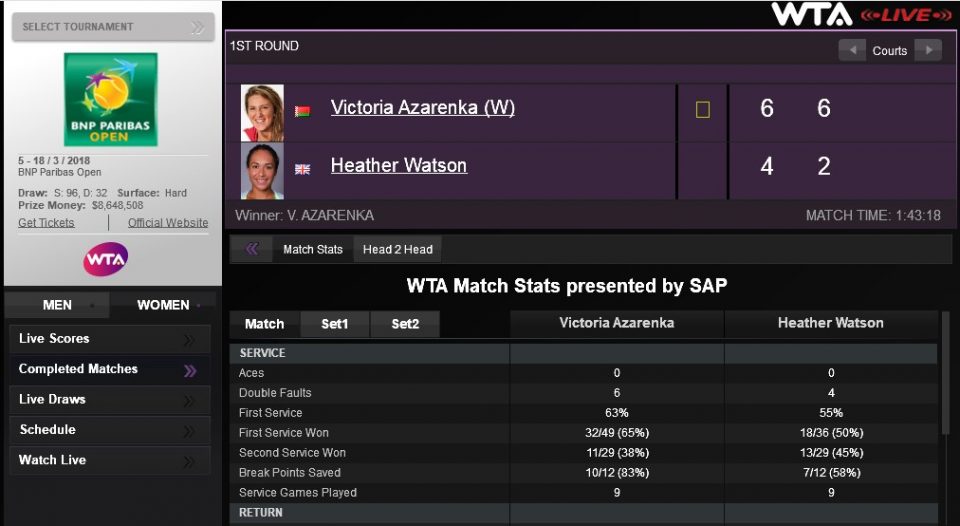Open Victoria Azarenka's player profile link
Viewport: 960px width, 526px height.
click(422, 108)
